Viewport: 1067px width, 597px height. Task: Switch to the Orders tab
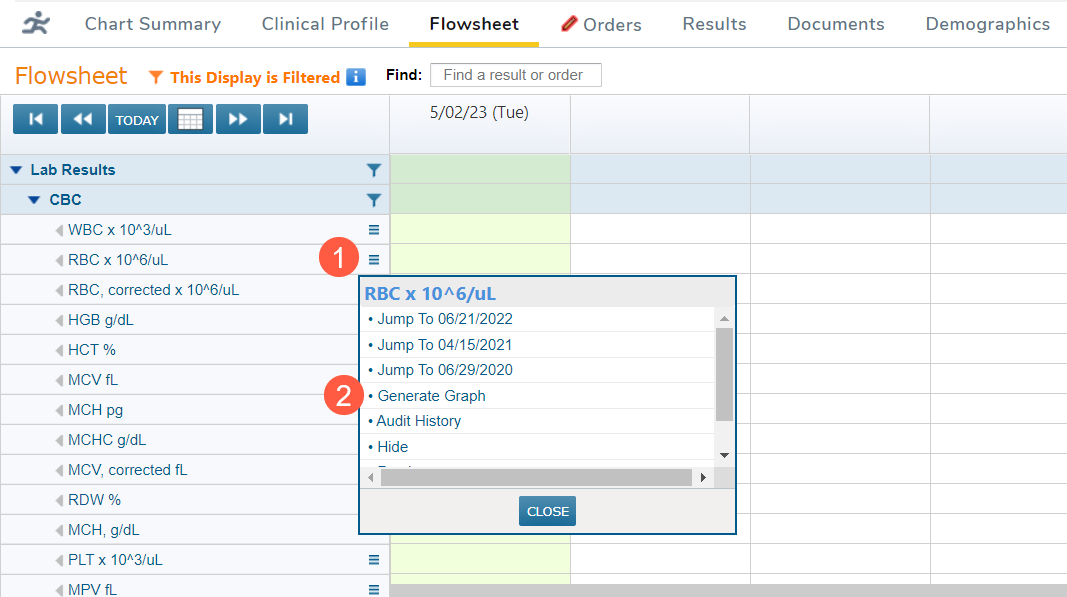click(x=601, y=24)
